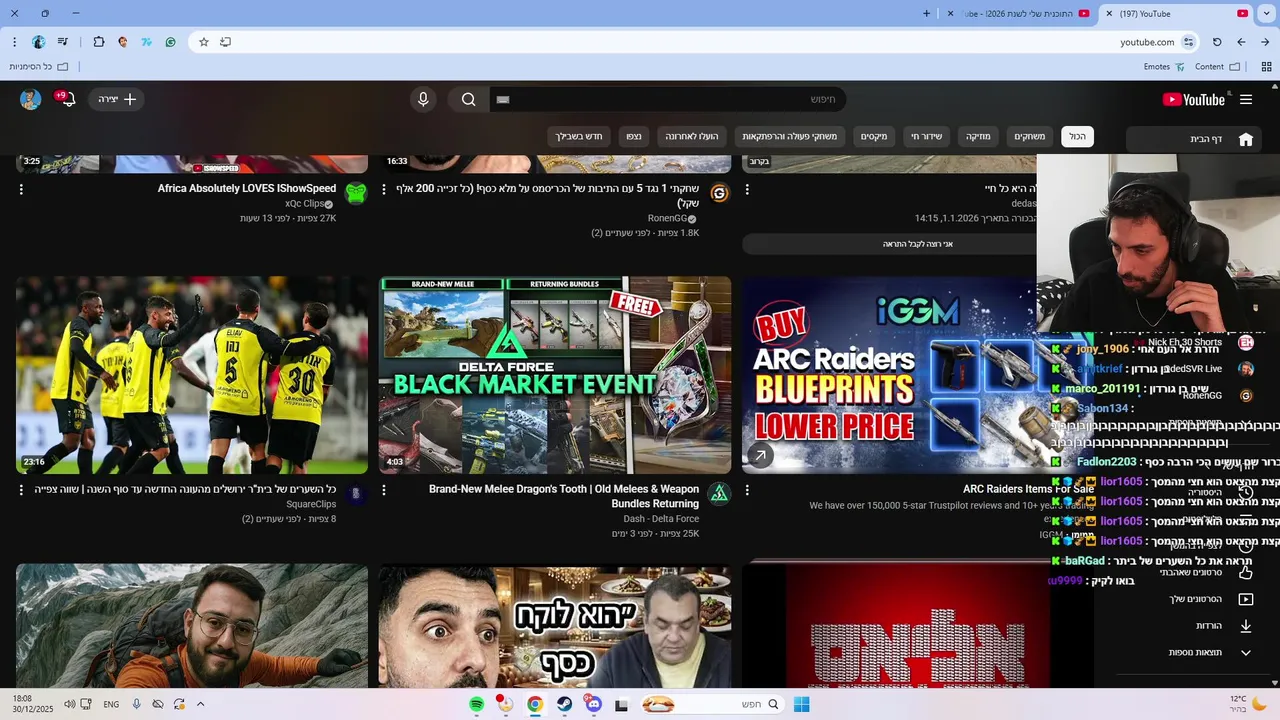Open the SquareClips channel avatar
This screenshot has height=720, width=1280.
click(x=356, y=494)
